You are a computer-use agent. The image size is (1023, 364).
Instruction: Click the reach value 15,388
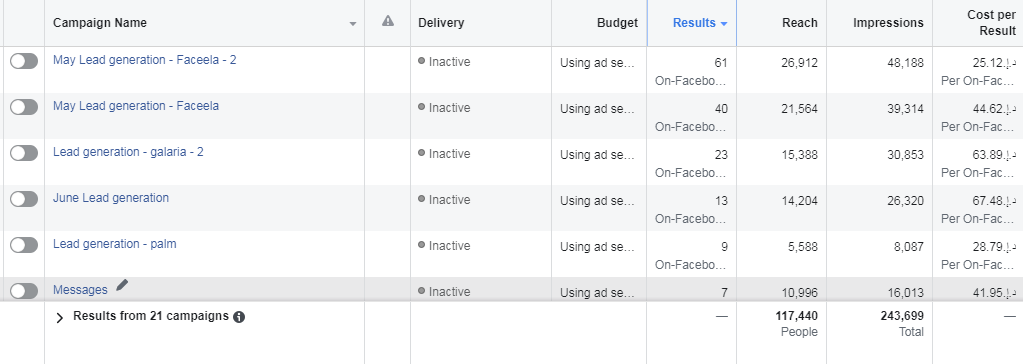[799, 155]
